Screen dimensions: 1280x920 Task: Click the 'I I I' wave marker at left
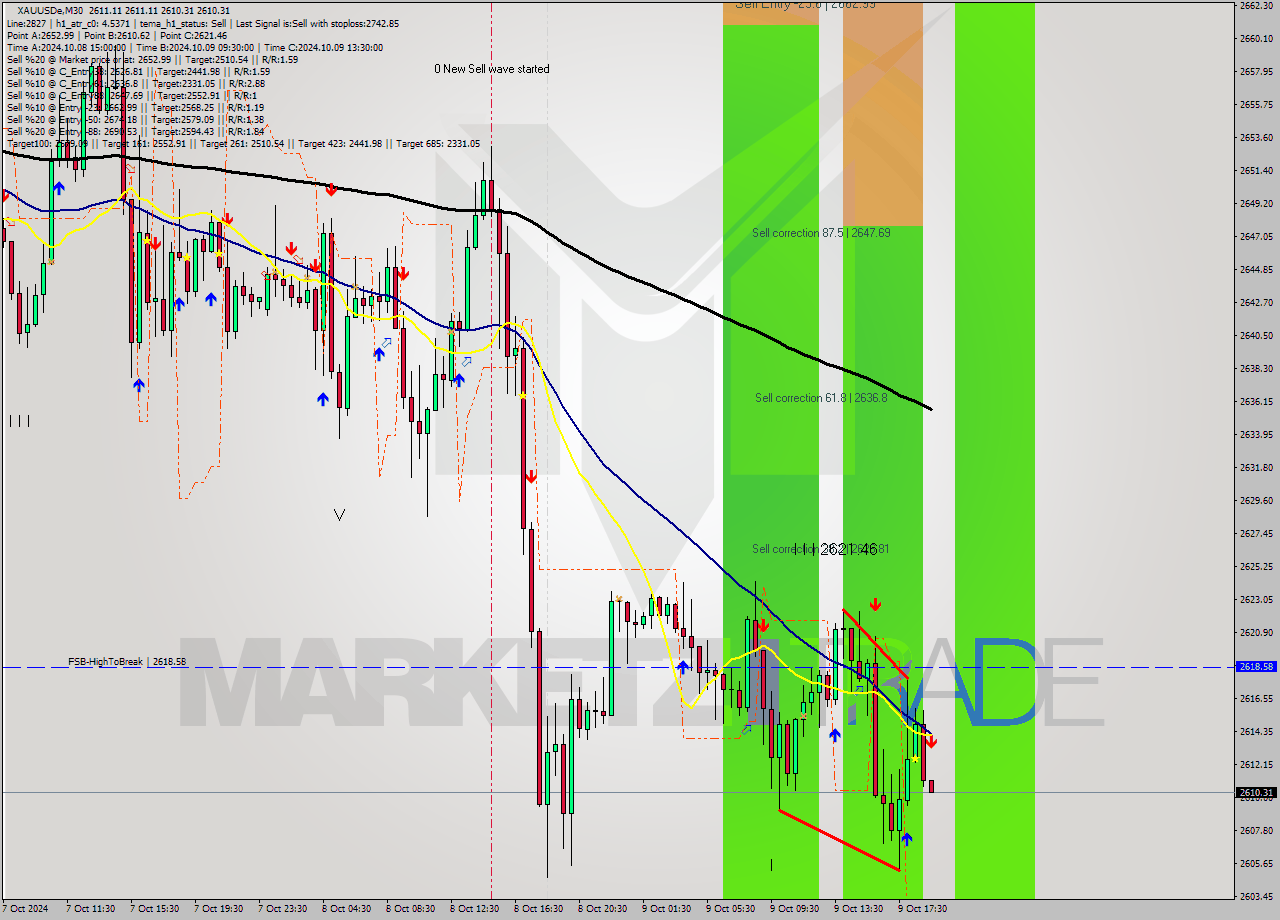point(19,421)
